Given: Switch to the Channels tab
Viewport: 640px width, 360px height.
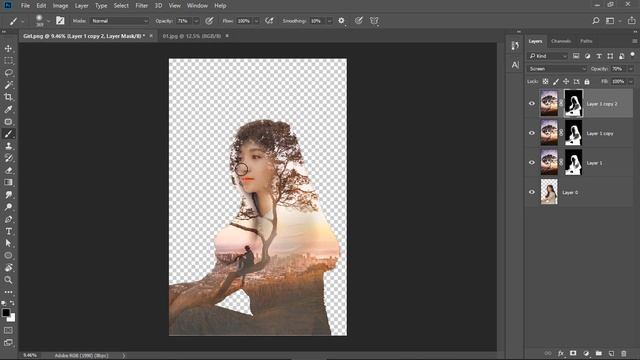Looking at the screenshot, I should [561, 41].
